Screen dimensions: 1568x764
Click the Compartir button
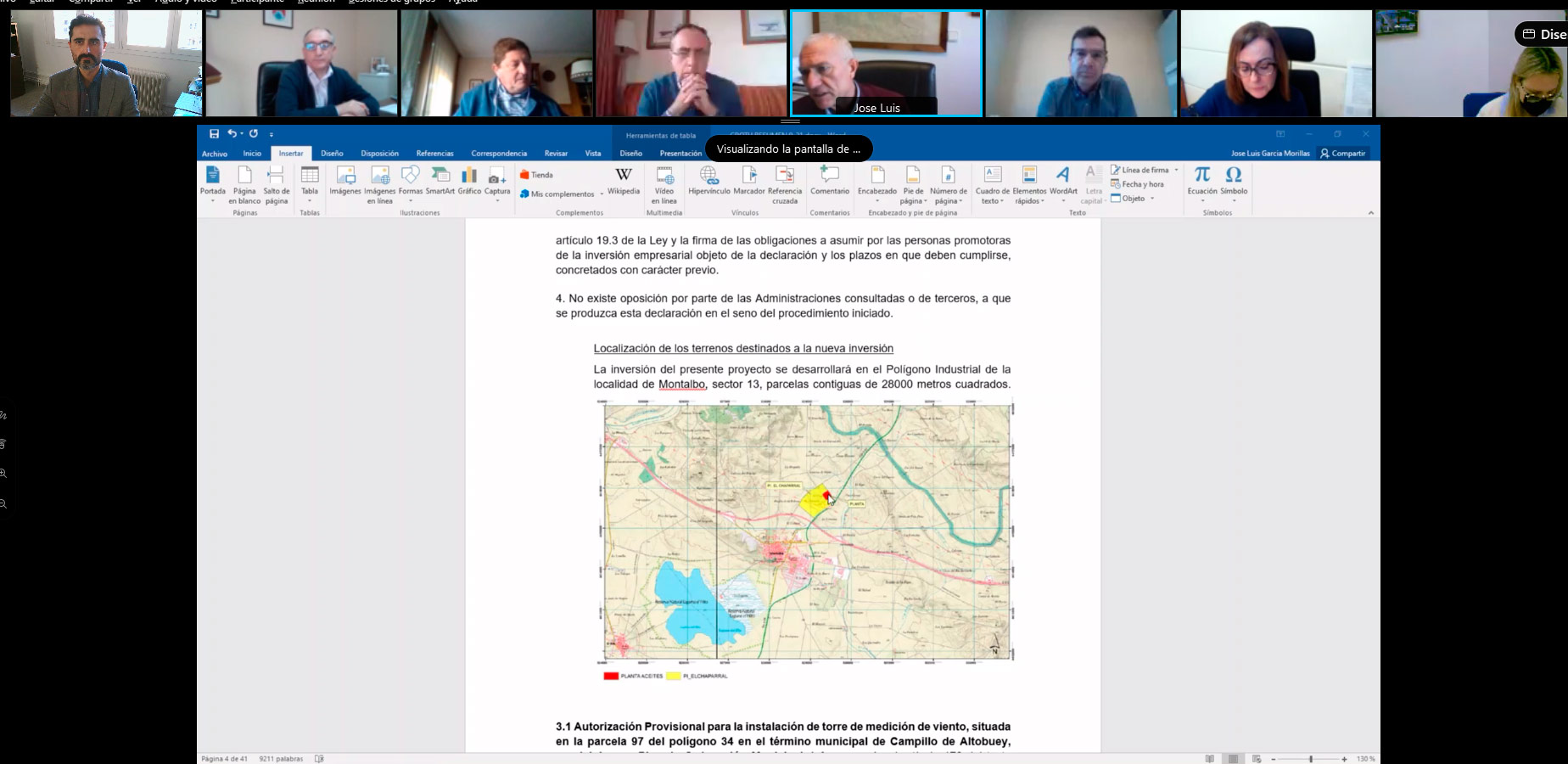[1342, 154]
